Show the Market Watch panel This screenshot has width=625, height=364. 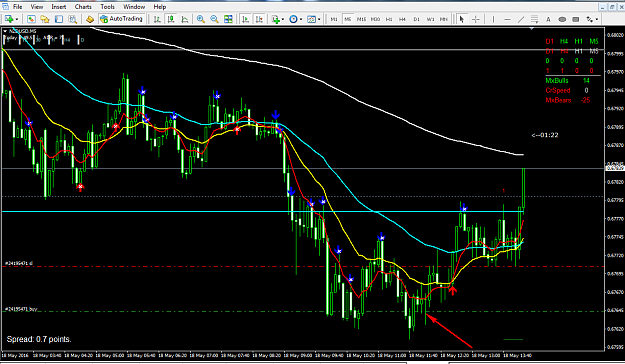tap(31, 19)
